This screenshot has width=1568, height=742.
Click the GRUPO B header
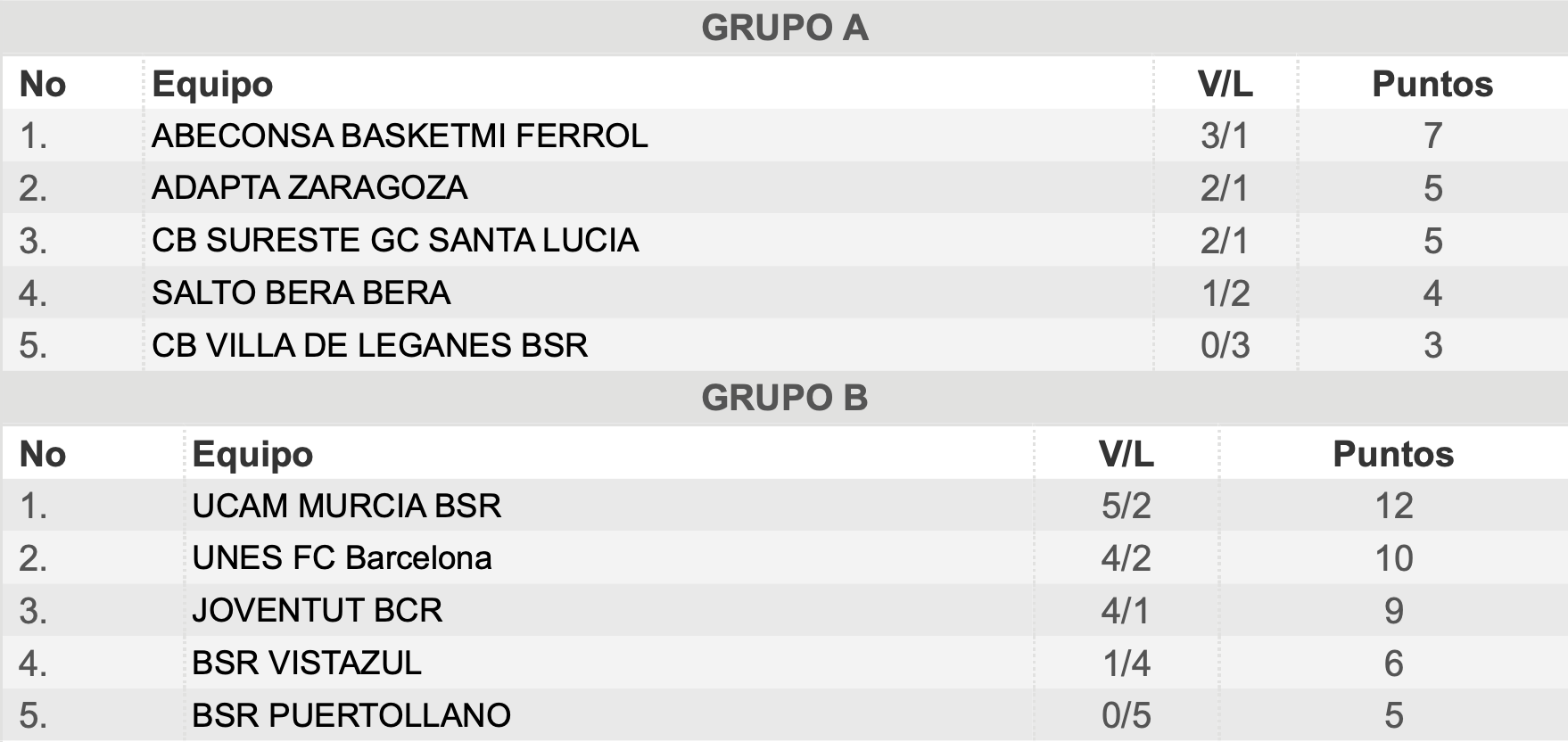tap(784, 398)
